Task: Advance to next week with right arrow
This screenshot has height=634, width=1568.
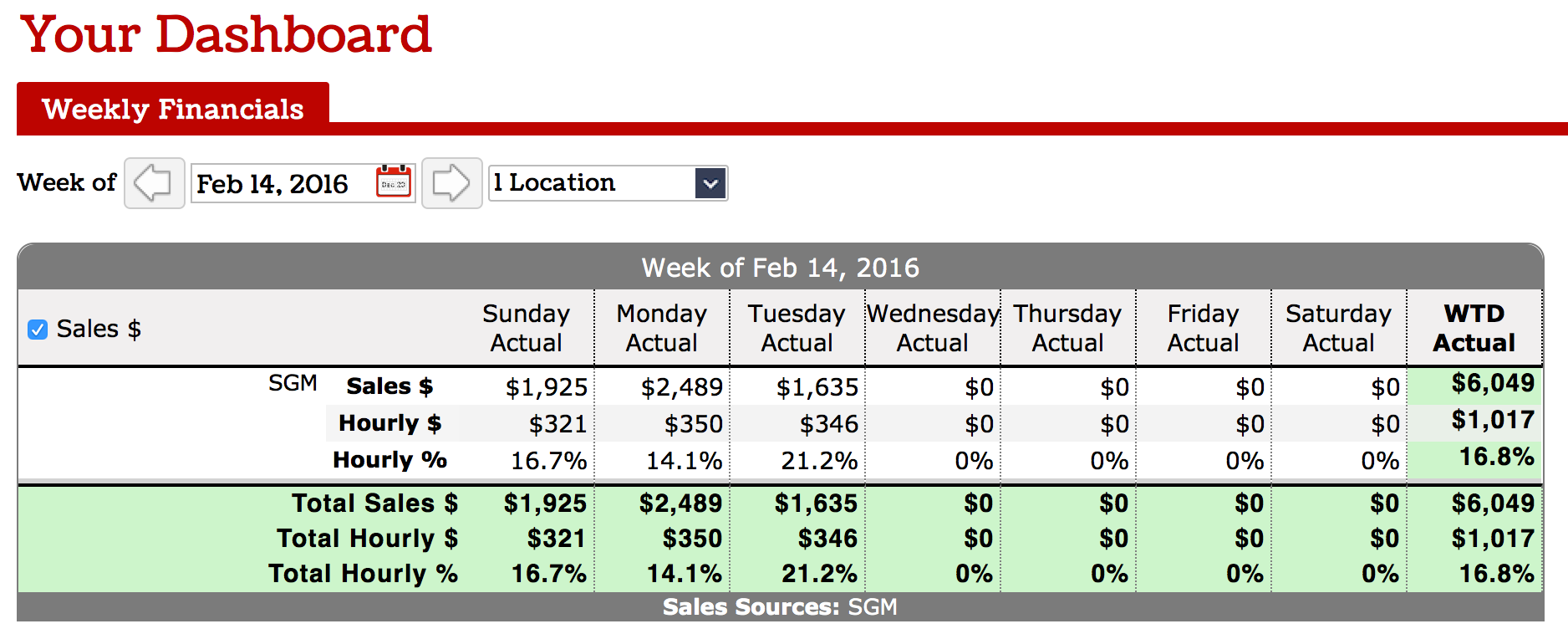Action: click(x=452, y=183)
